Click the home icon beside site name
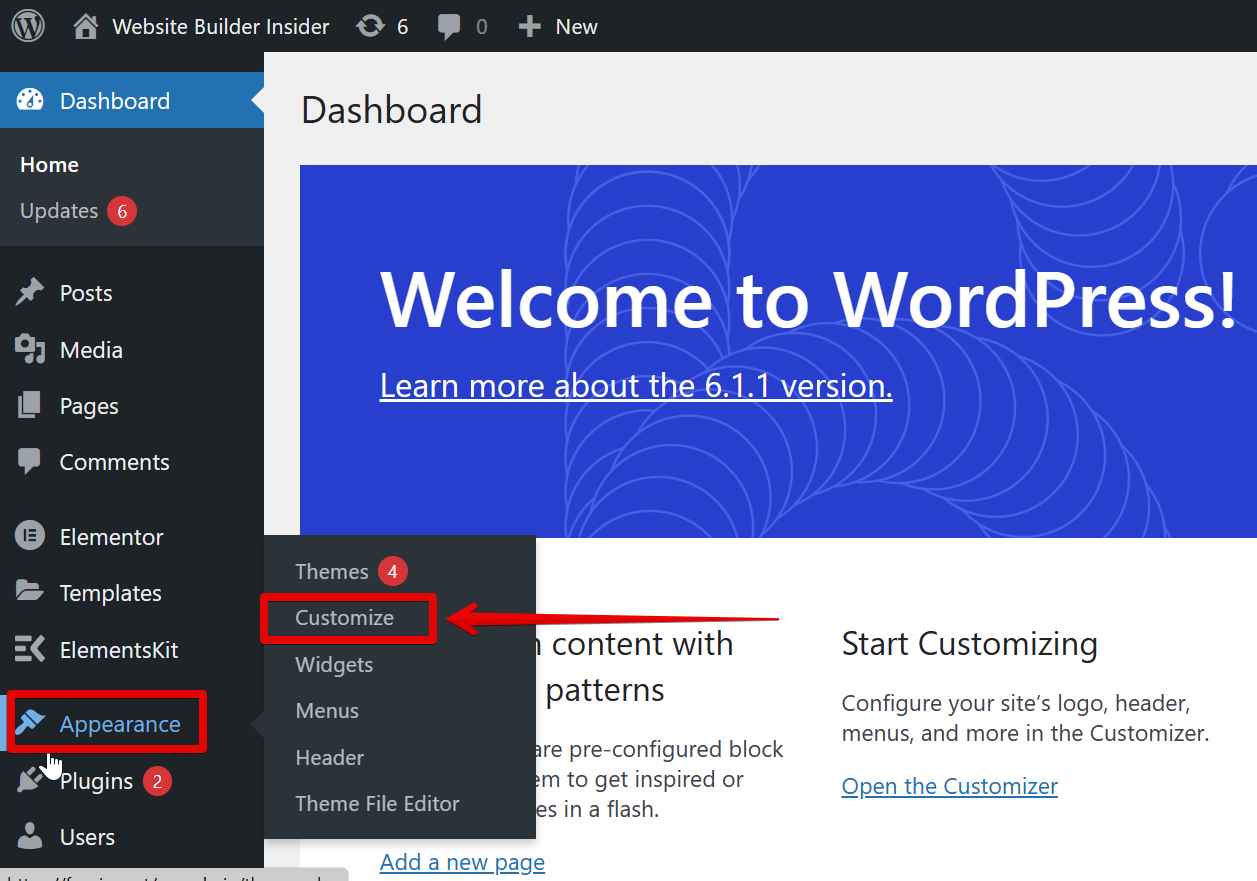Image resolution: width=1257 pixels, height=881 pixels. pos(87,26)
